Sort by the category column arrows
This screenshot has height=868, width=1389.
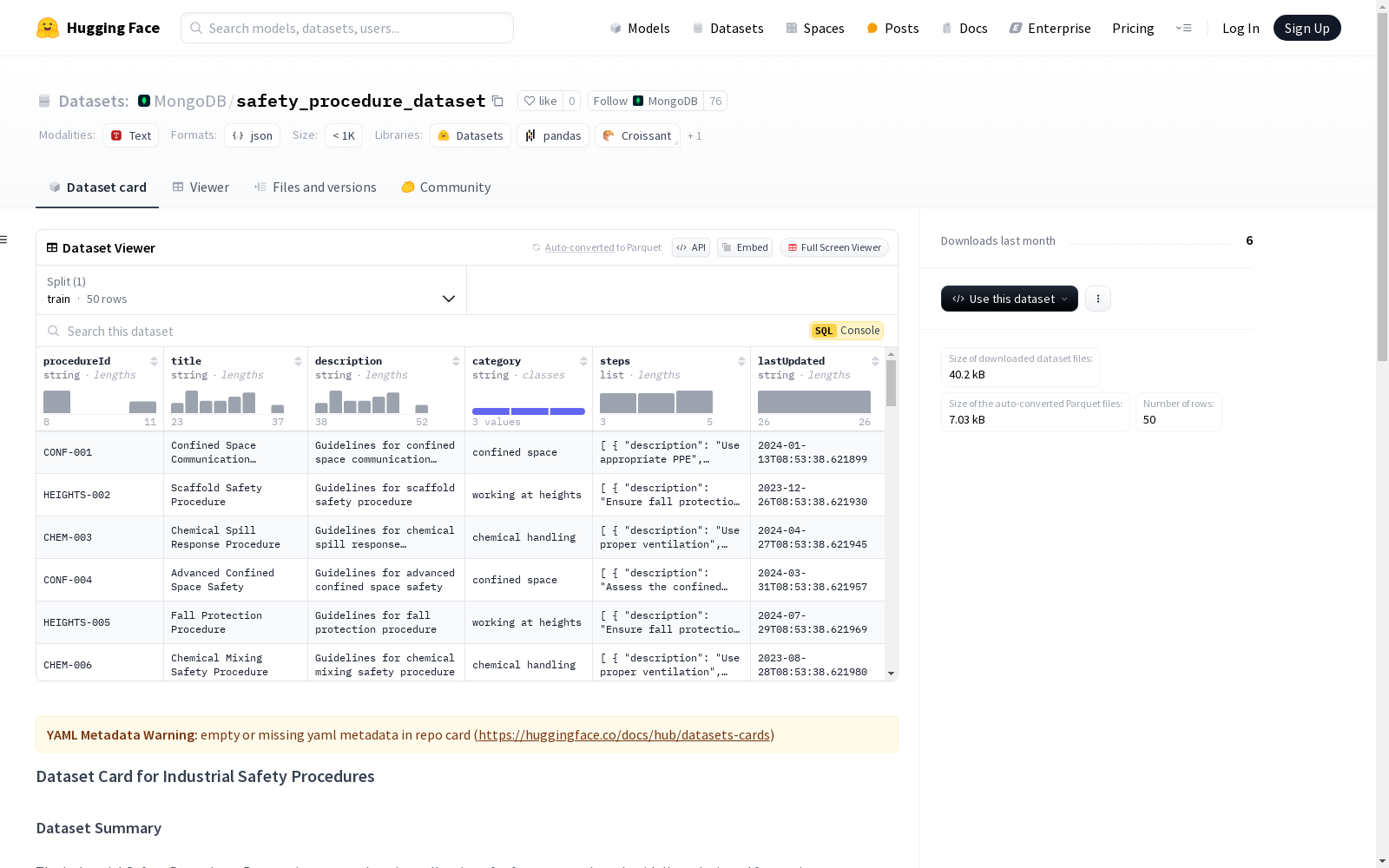coord(583,361)
